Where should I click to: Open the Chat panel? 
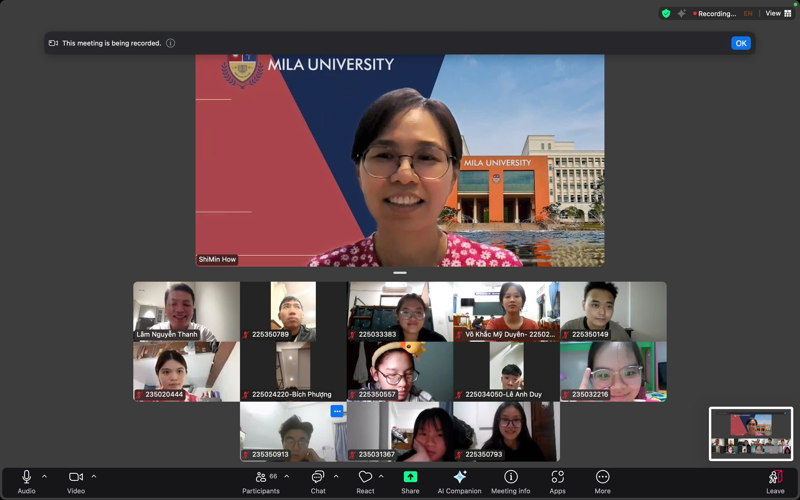pyautogui.click(x=318, y=482)
